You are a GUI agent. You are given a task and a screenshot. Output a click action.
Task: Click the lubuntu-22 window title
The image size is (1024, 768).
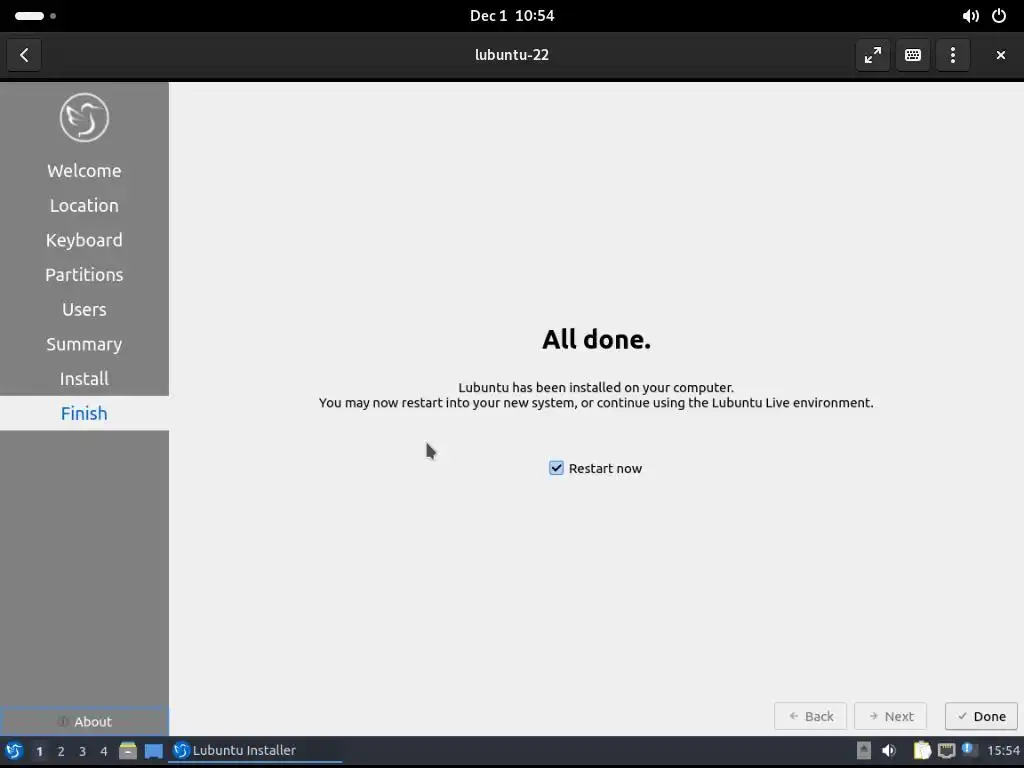(512, 55)
